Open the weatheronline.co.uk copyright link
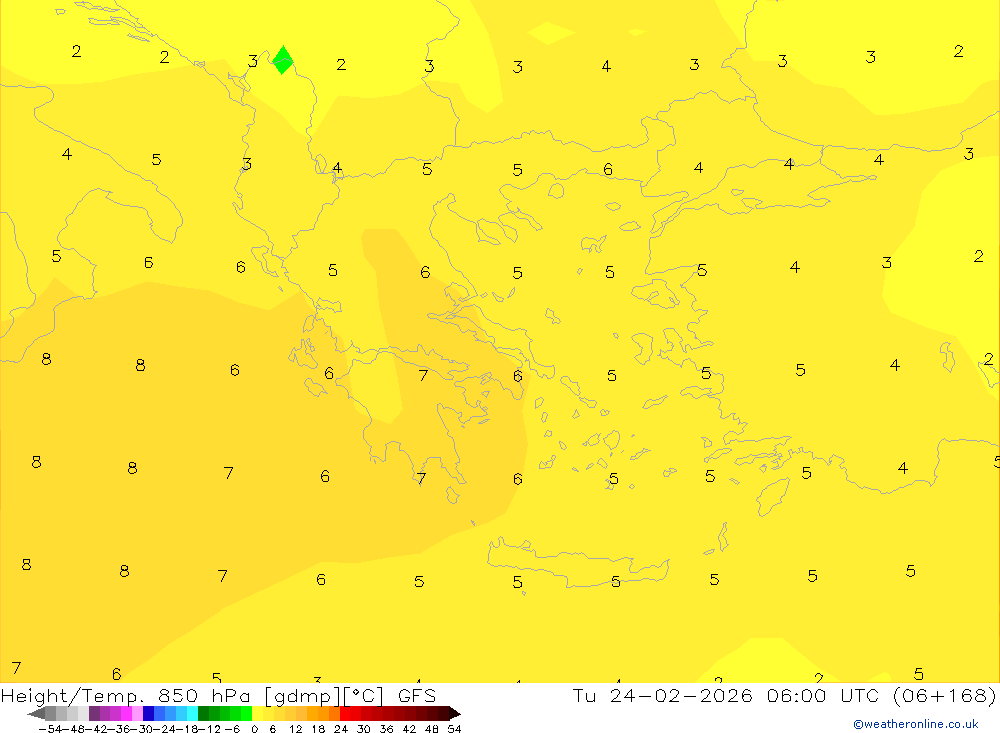This screenshot has width=1000, height=733. point(916,723)
